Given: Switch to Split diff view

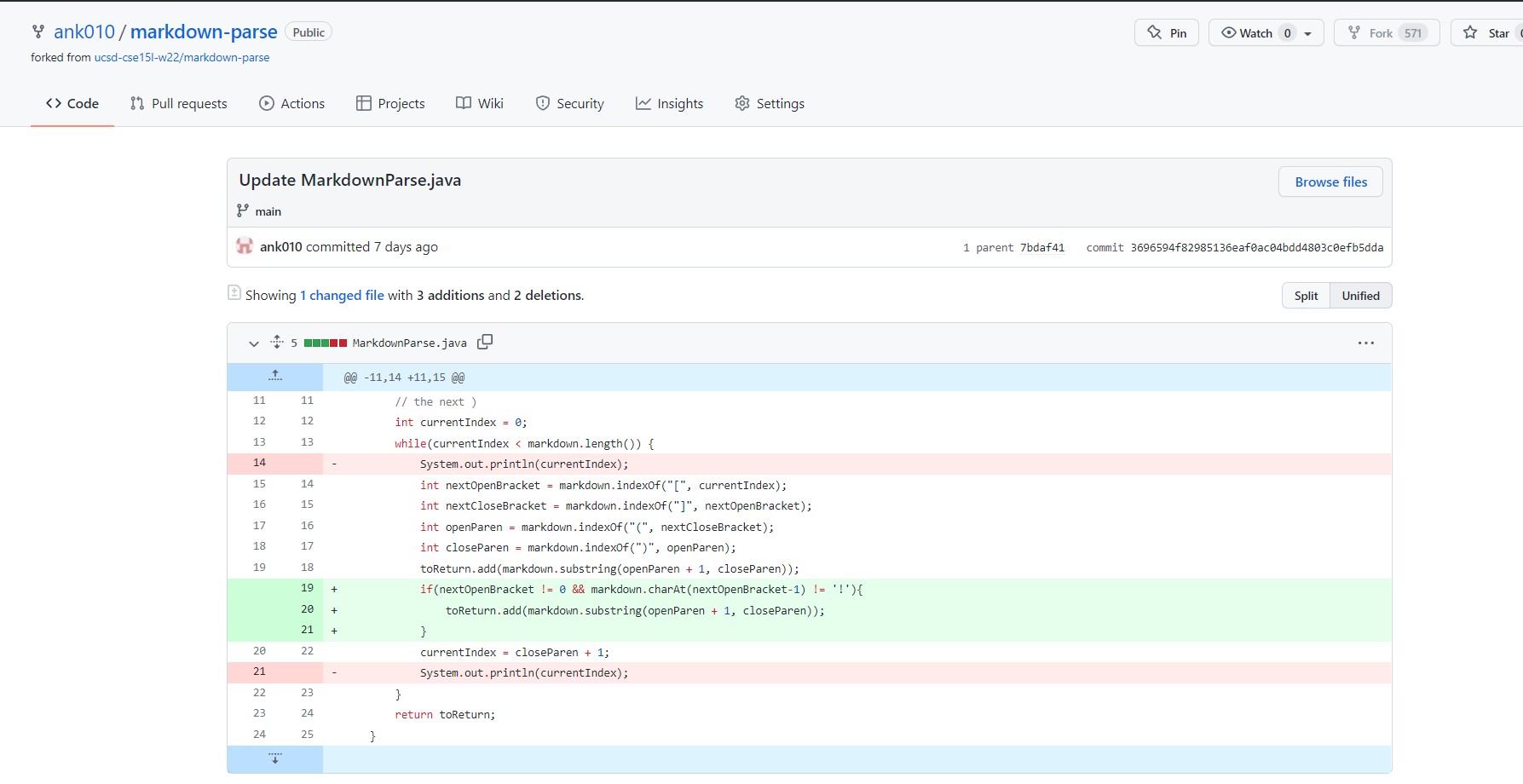Looking at the screenshot, I should (1305, 295).
